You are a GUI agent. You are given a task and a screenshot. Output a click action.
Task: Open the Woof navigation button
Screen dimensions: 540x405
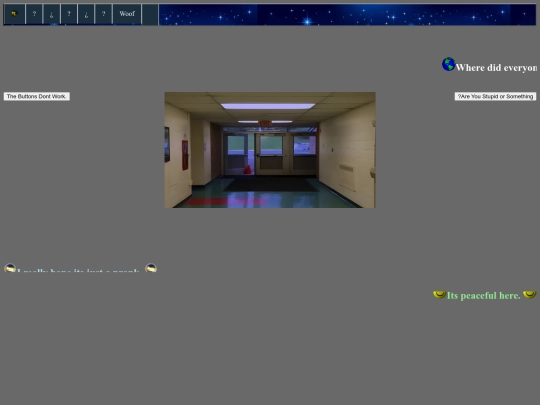127,14
